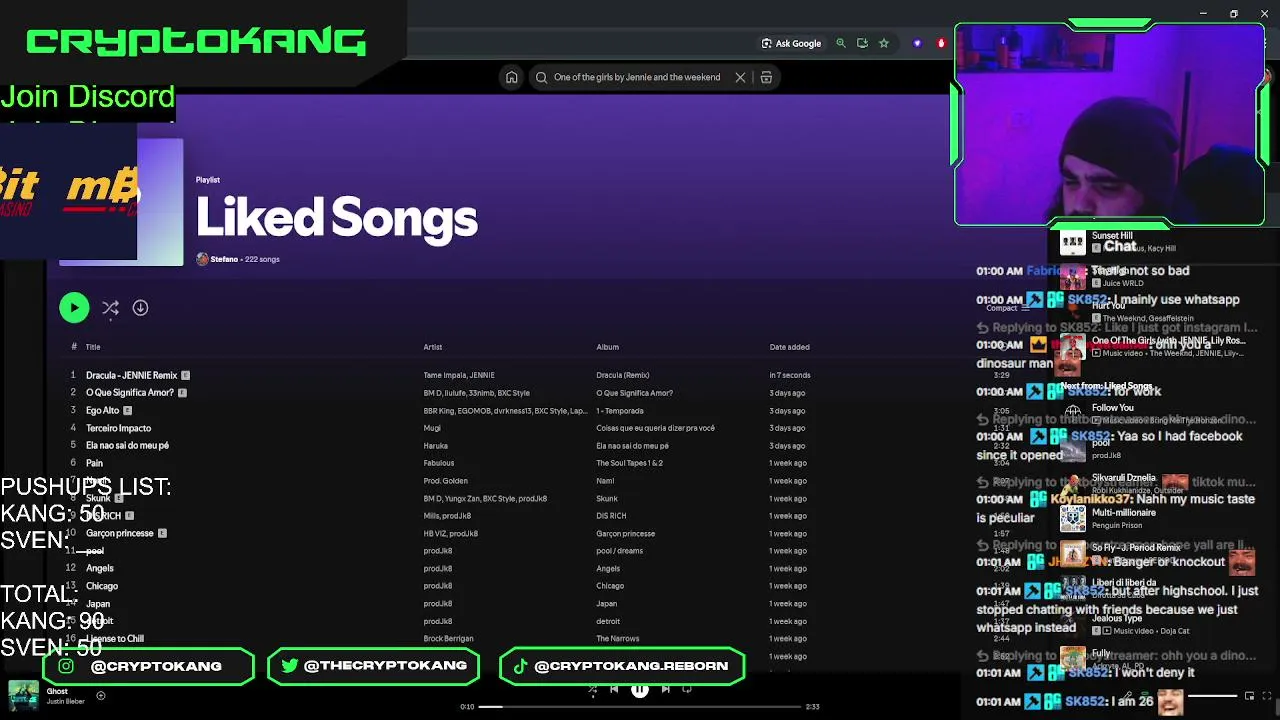Play the Liked Songs playlist
Image resolution: width=1280 pixels, height=720 pixels.
[x=74, y=308]
